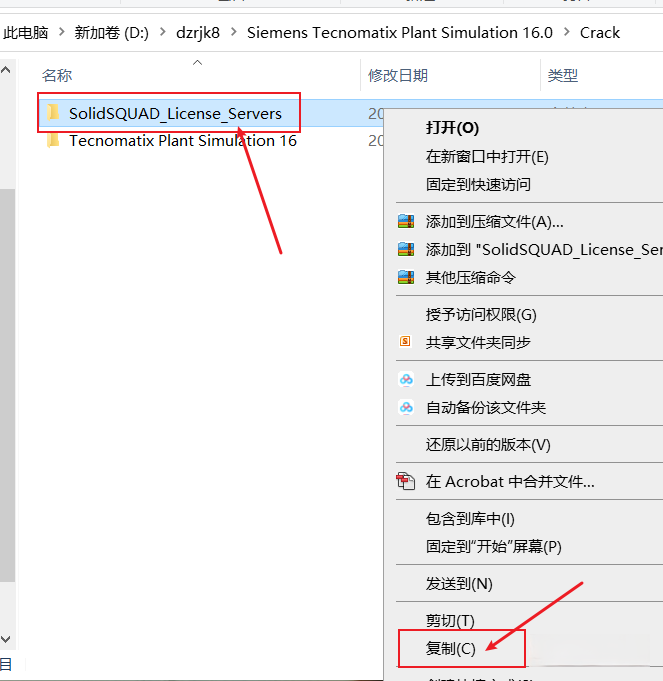Choose 添加到 "SolidSQUAD_License_Ser…" archive entry

[544, 250]
